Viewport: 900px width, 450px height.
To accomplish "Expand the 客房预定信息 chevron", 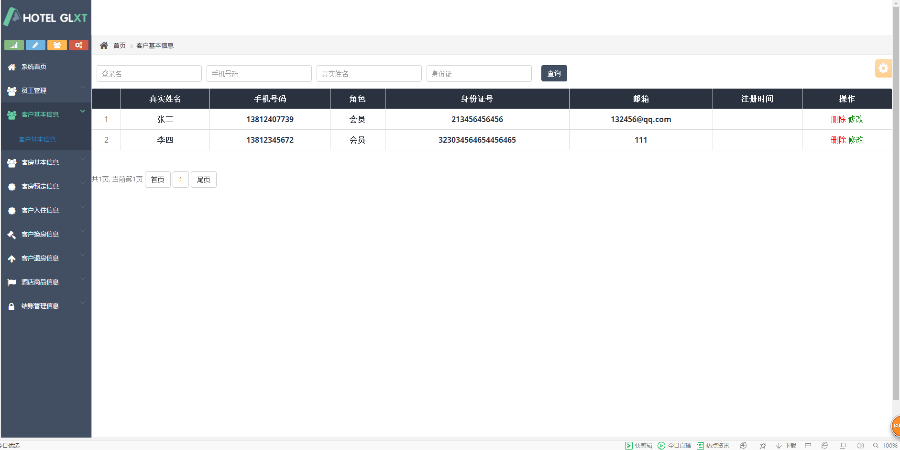I will [x=83, y=184].
